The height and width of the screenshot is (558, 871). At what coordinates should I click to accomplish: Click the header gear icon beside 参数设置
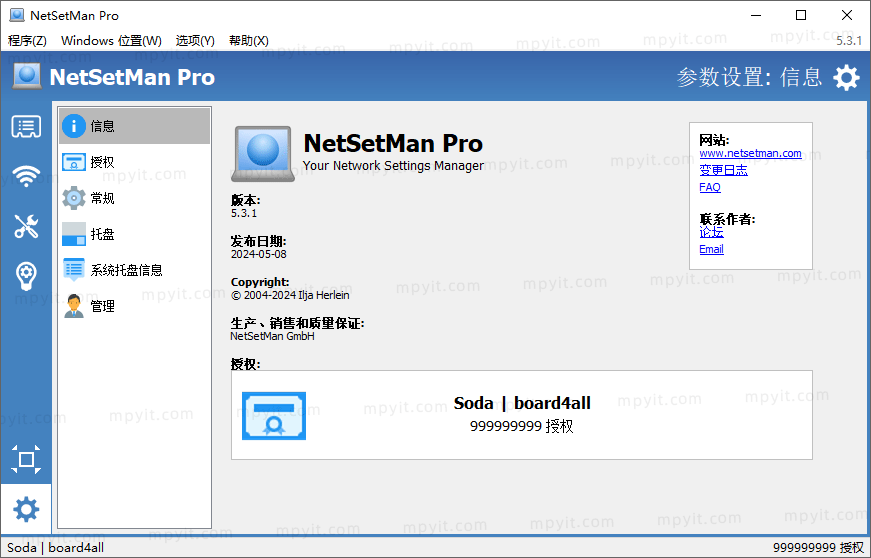pos(846,77)
